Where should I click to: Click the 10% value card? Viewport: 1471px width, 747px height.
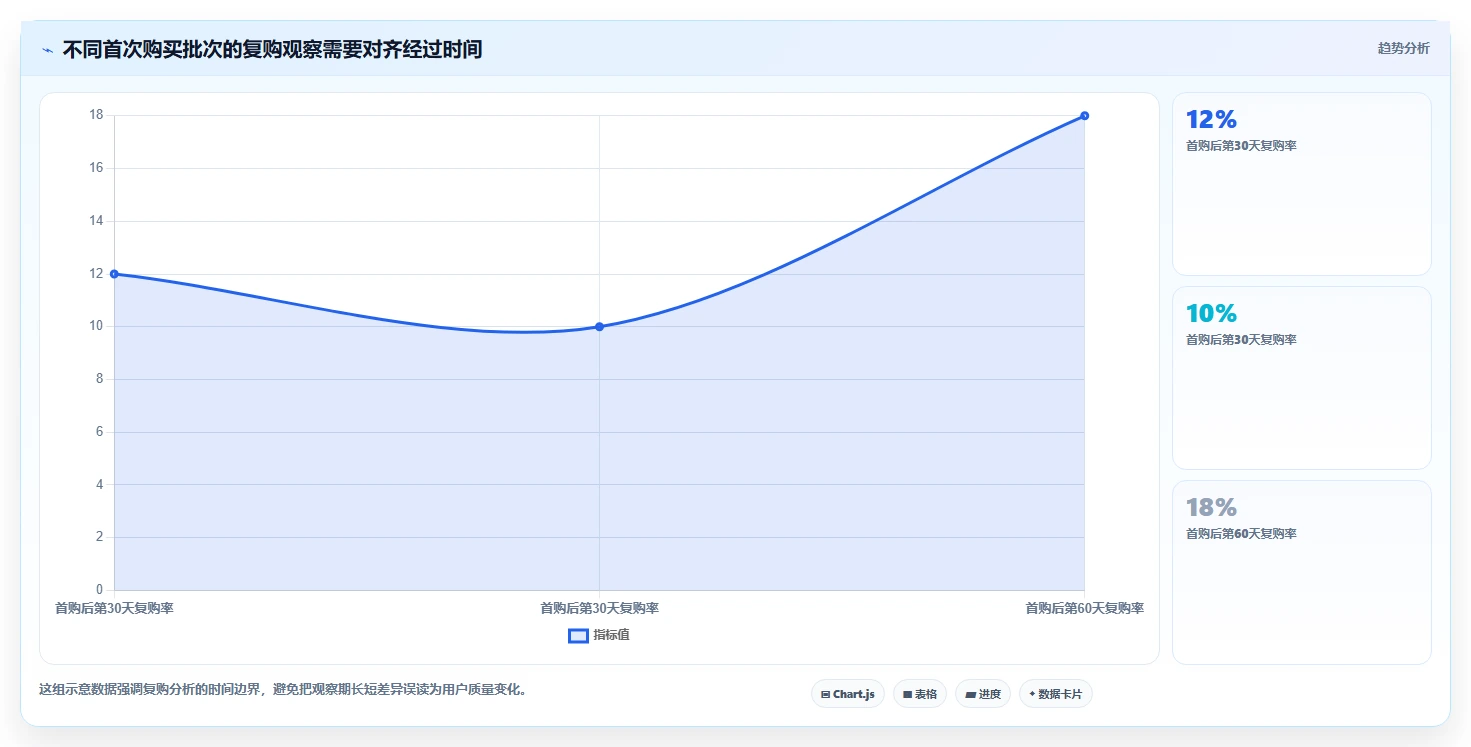coord(1302,378)
